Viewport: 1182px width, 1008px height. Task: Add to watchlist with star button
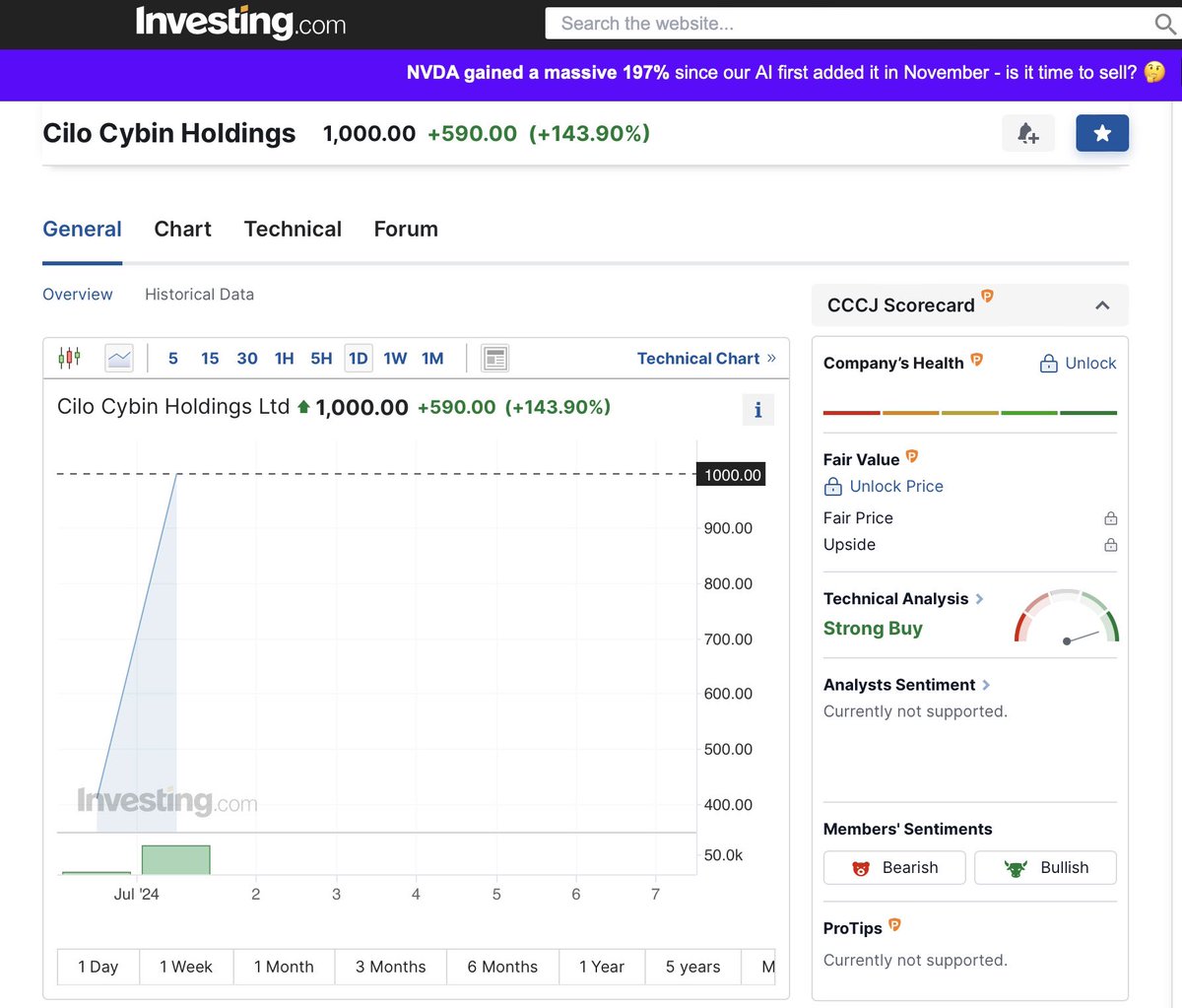[1102, 133]
